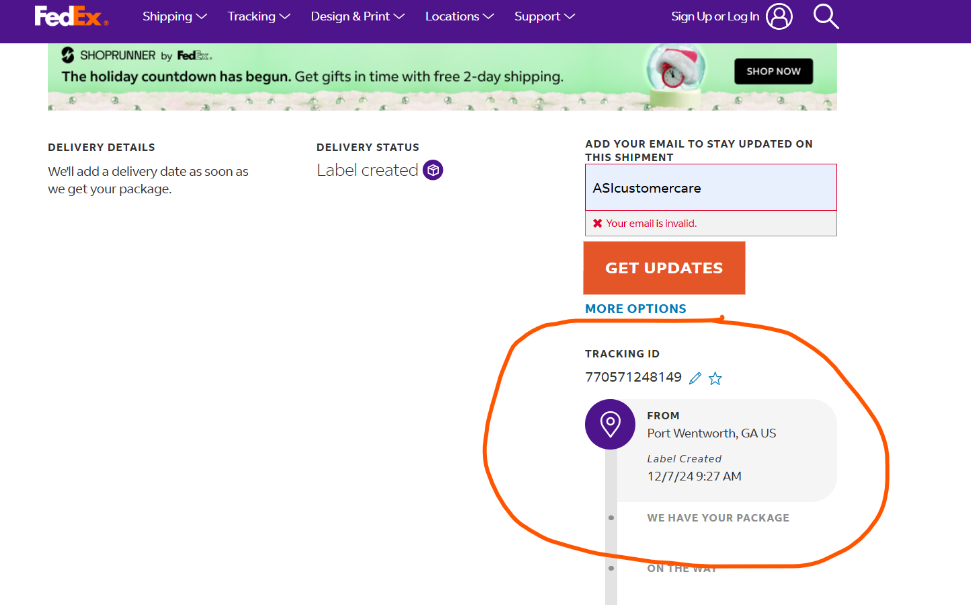Focus the email field containing ASIcustomercare
The height and width of the screenshot is (605, 971).
(x=711, y=188)
